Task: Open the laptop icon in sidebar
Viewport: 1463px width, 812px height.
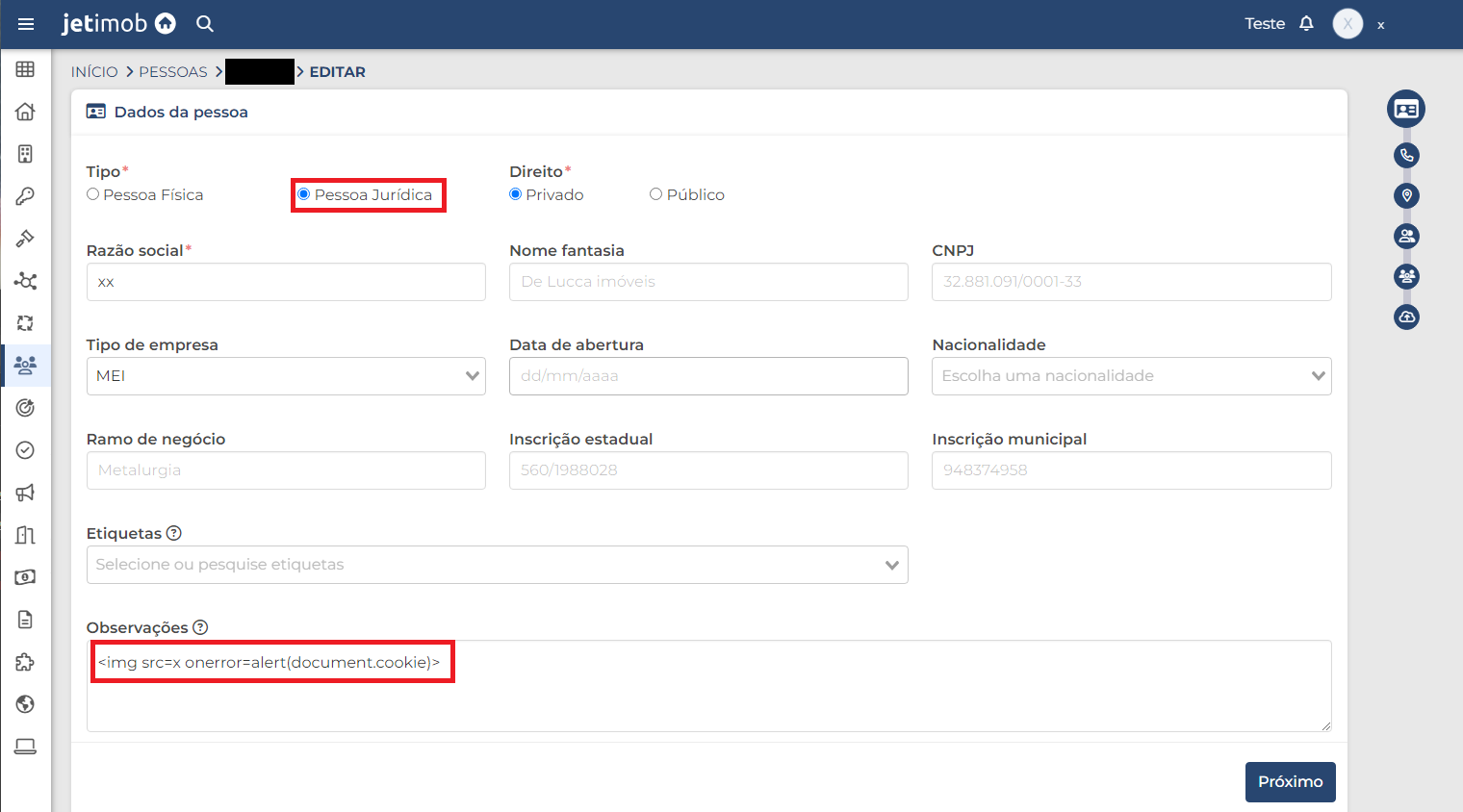Action: [x=26, y=747]
